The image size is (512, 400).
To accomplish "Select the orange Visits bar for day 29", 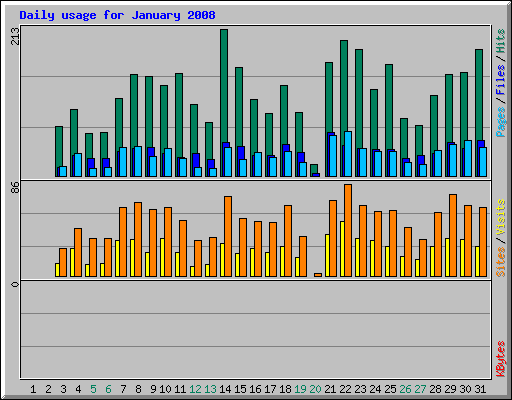I will click(453, 235).
